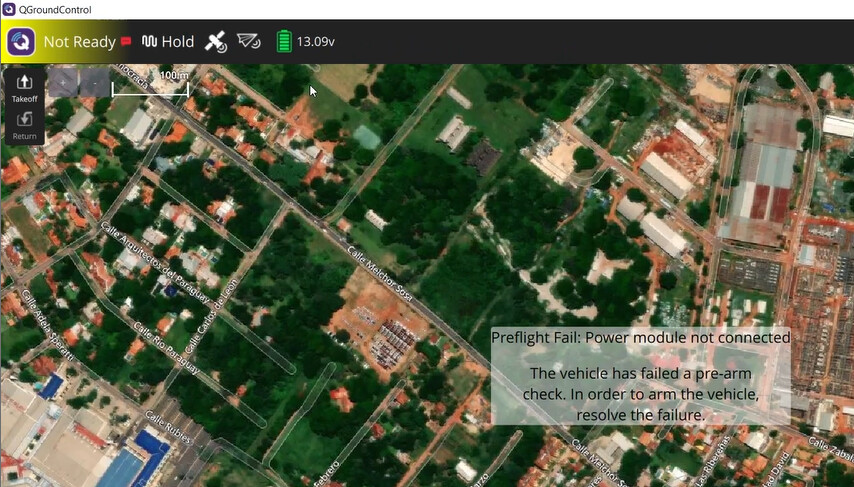Screen dimensions: 854x487
Task: Click the 13.09v battery voltage reading
Action: (315, 42)
